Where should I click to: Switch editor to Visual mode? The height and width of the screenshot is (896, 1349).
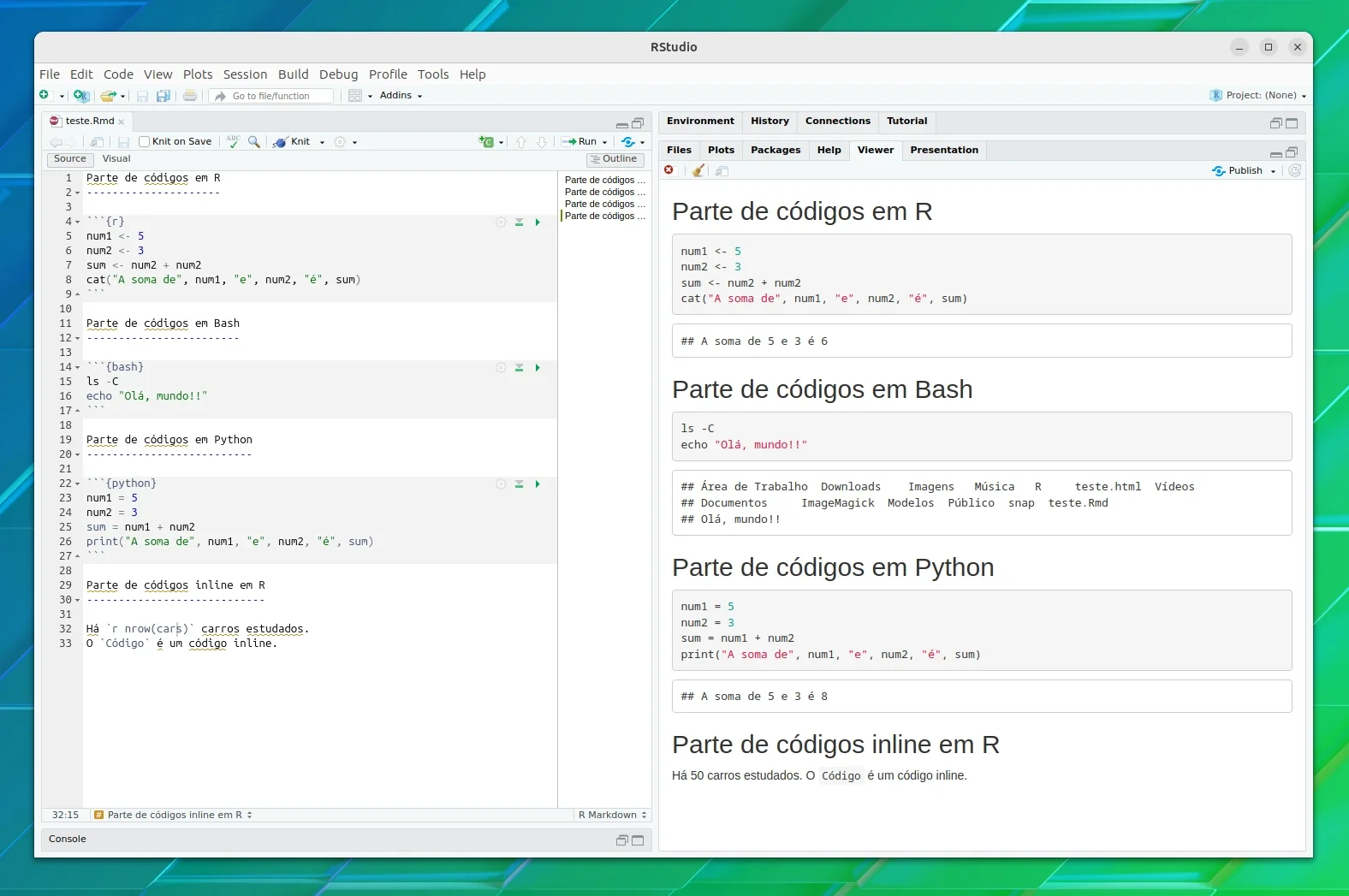116,159
